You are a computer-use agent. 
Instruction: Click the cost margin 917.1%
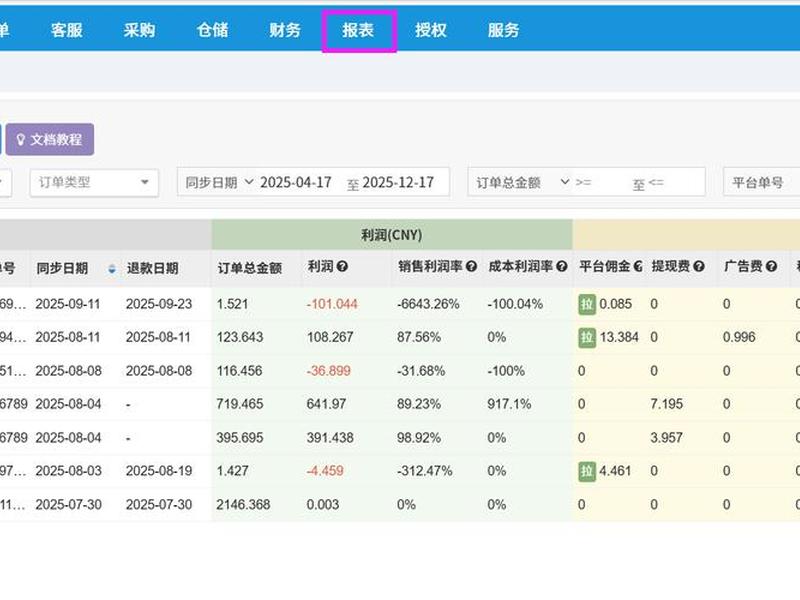coord(509,404)
